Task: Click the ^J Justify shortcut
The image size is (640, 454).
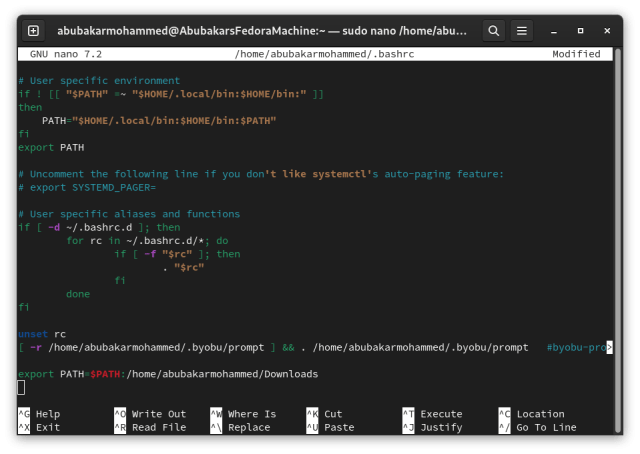Action: (433, 427)
